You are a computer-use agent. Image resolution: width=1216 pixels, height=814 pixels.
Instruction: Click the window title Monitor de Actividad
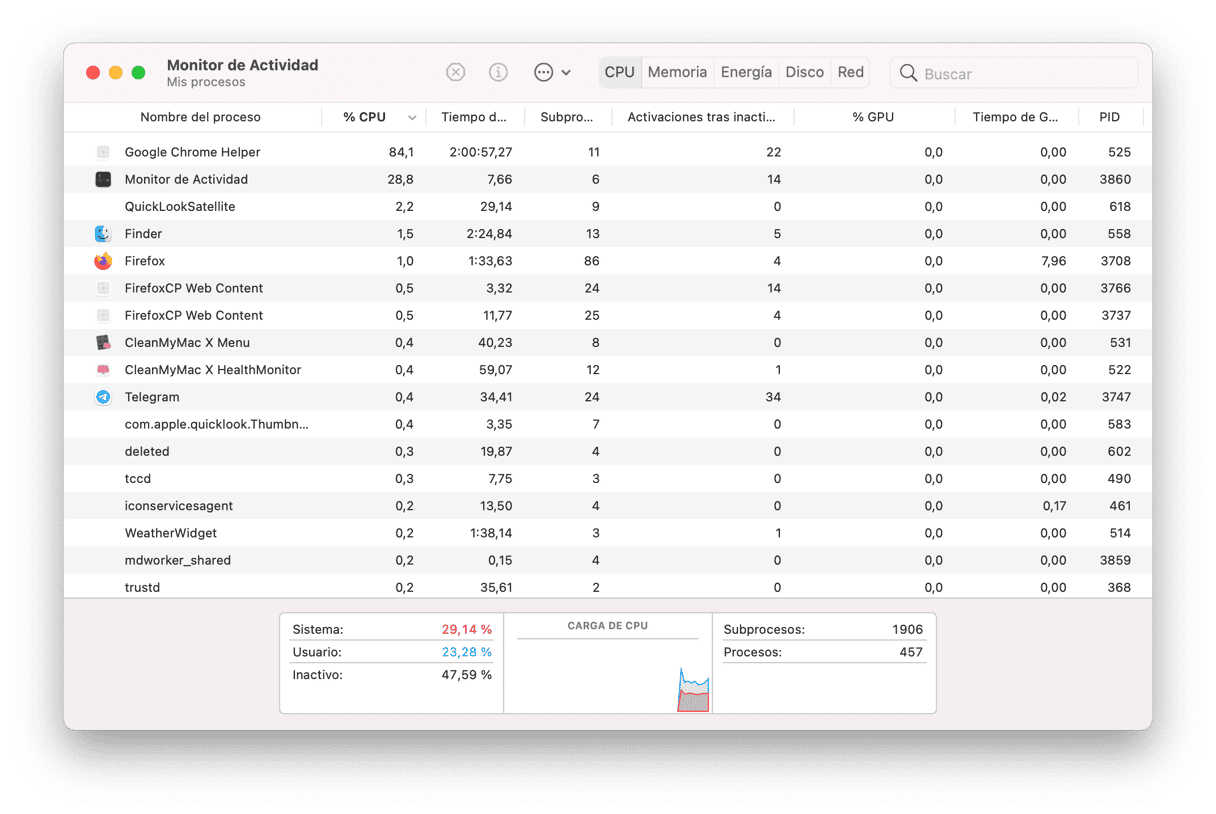[x=242, y=65]
